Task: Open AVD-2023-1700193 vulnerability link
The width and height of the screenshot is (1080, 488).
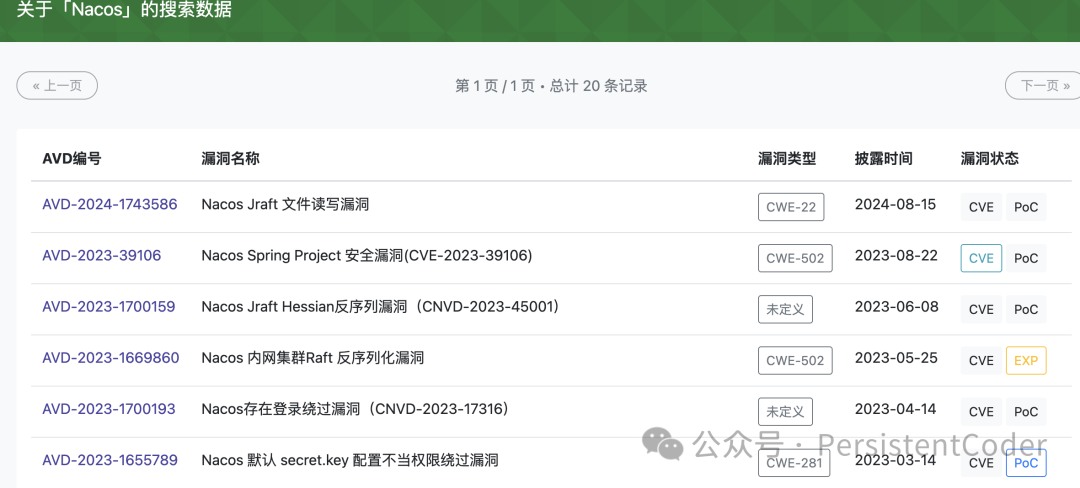Action: [109, 409]
